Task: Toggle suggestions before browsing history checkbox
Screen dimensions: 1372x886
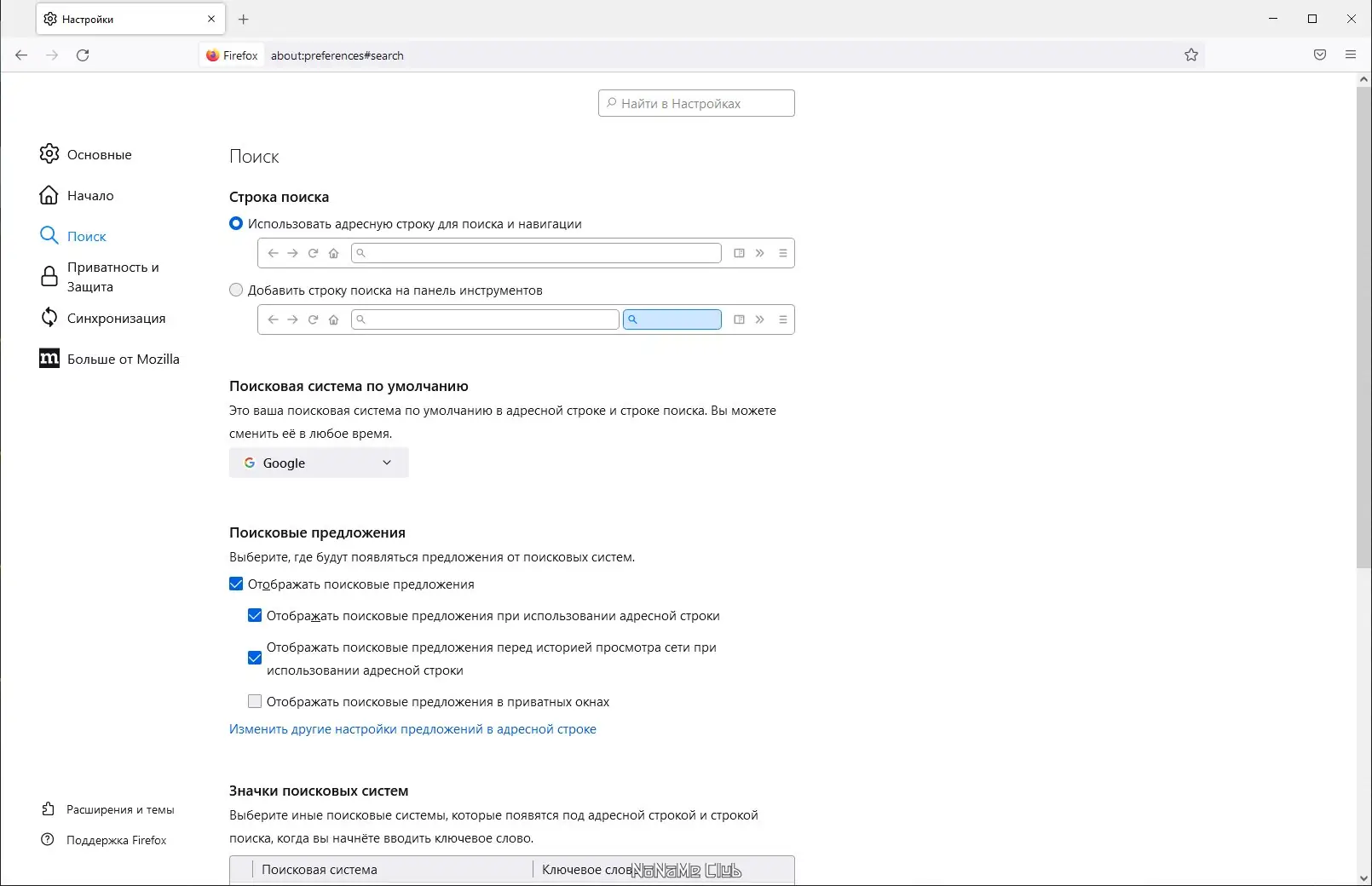Action: click(255, 658)
